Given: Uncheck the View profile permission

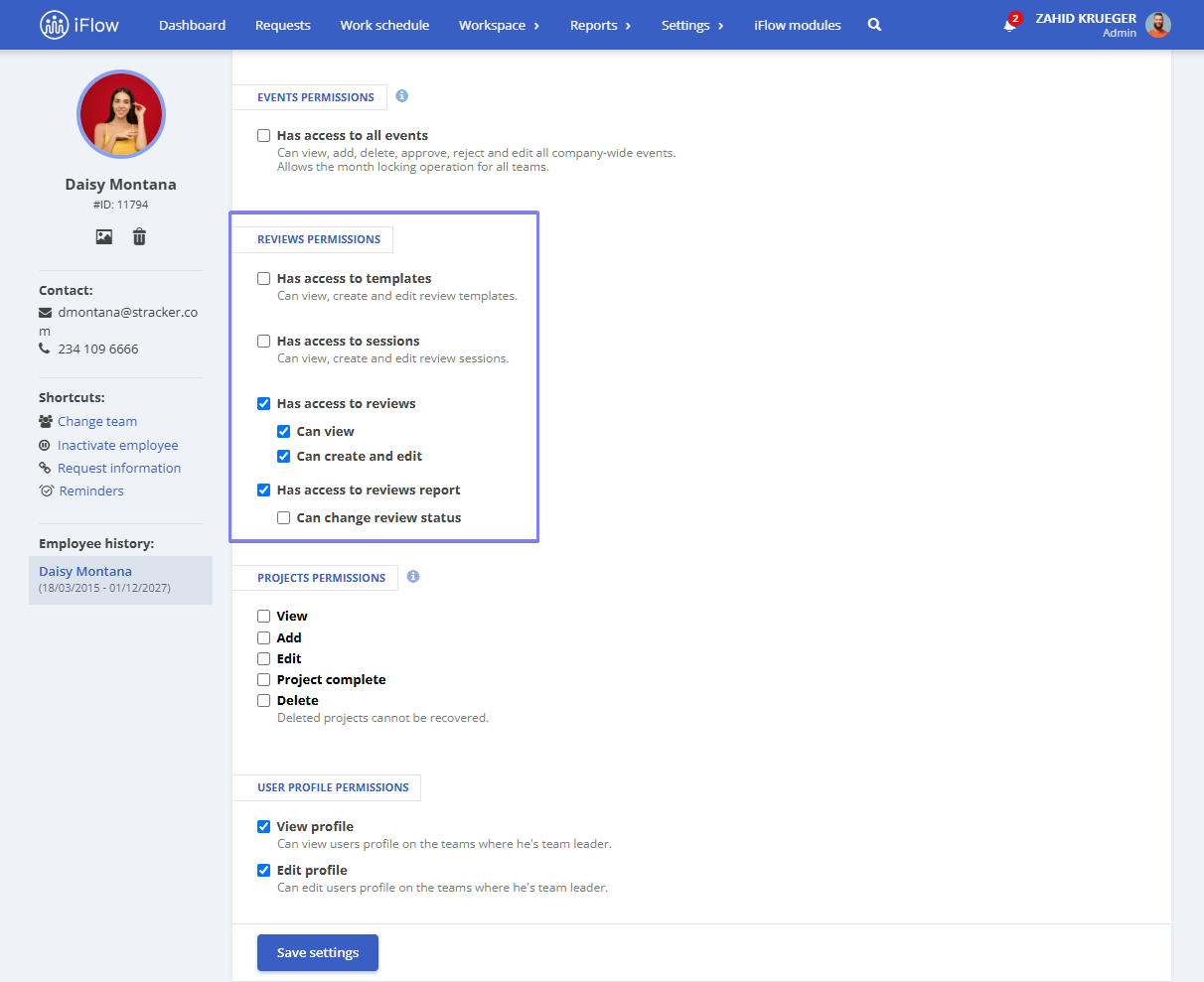Looking at the screenshot, I should (263, 826).
